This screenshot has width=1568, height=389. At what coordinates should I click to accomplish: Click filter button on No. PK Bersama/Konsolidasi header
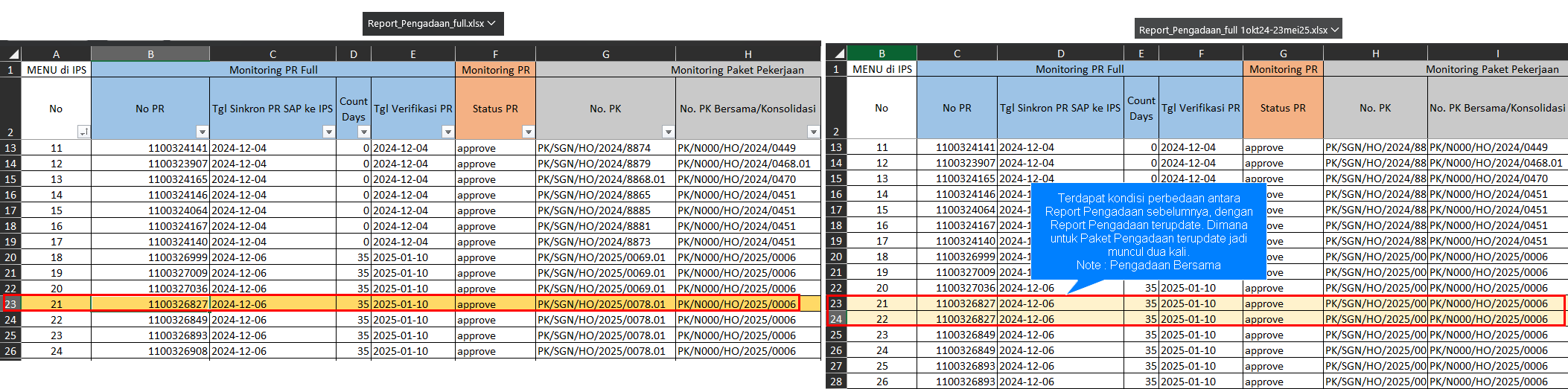[813, 132]
